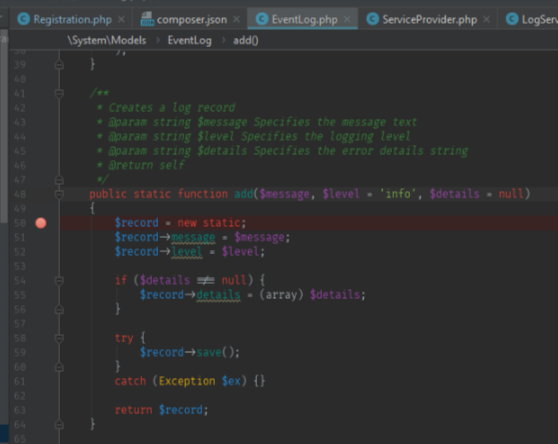Click the Registration.php class file icon

click(24, 19)
